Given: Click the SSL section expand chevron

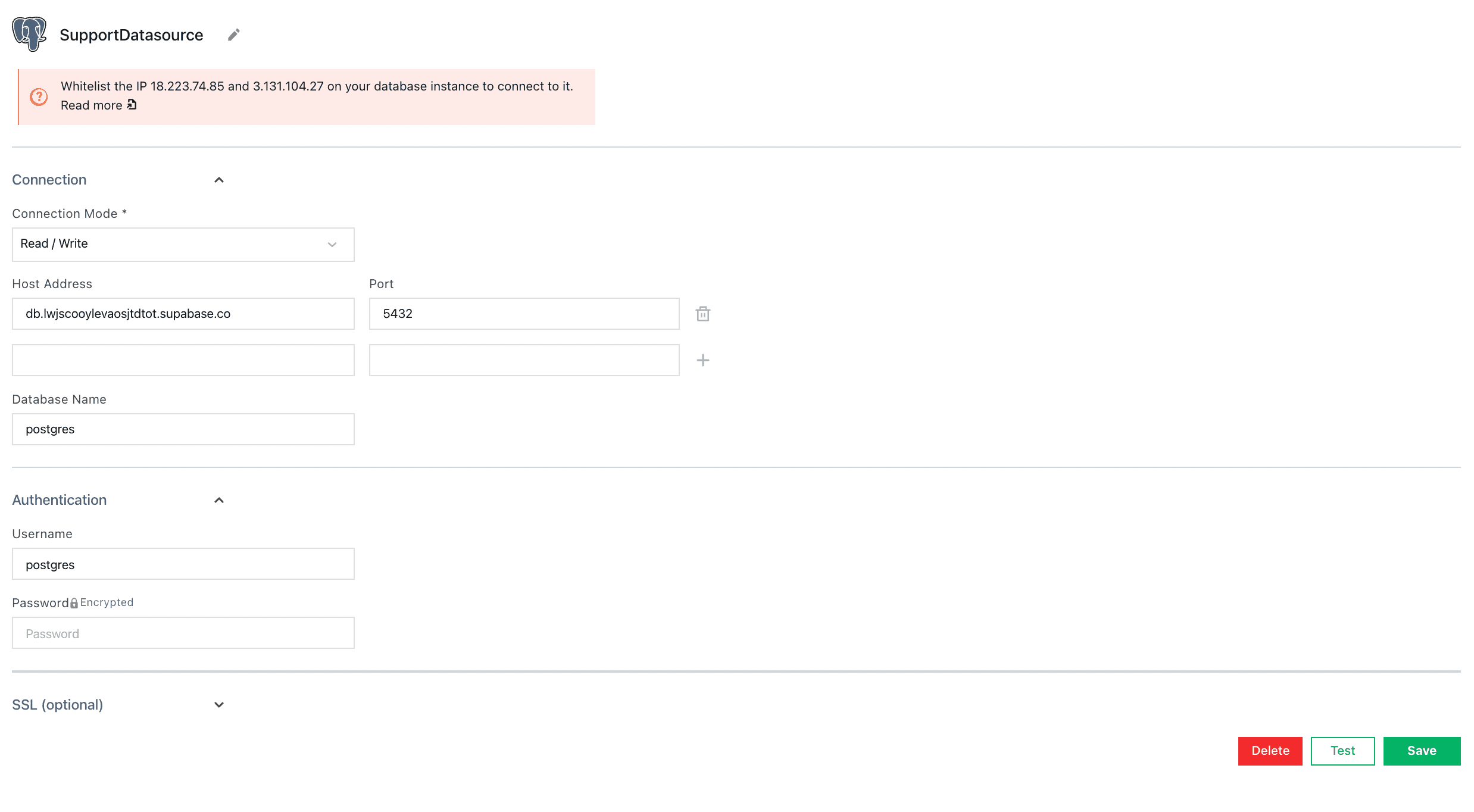Looking at the screenshot, I should (219, 705).
